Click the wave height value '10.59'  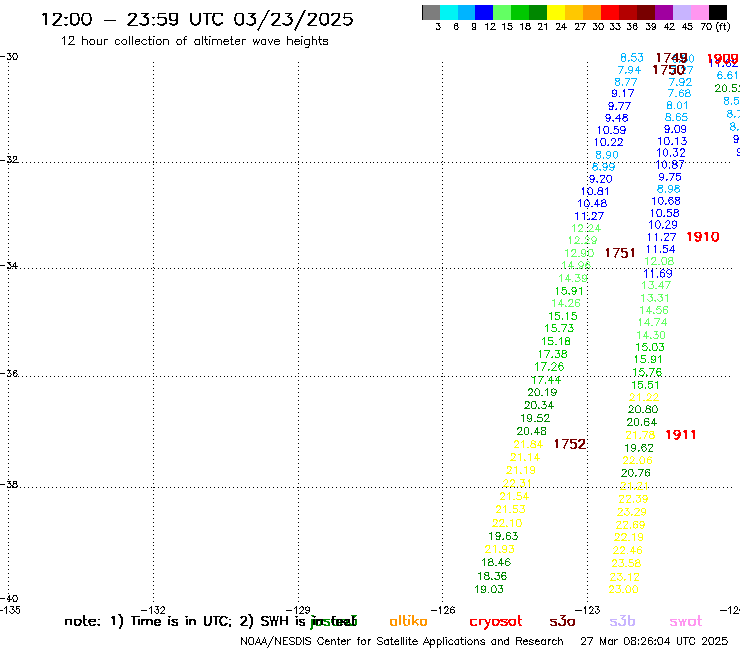(x=611, y=130)
